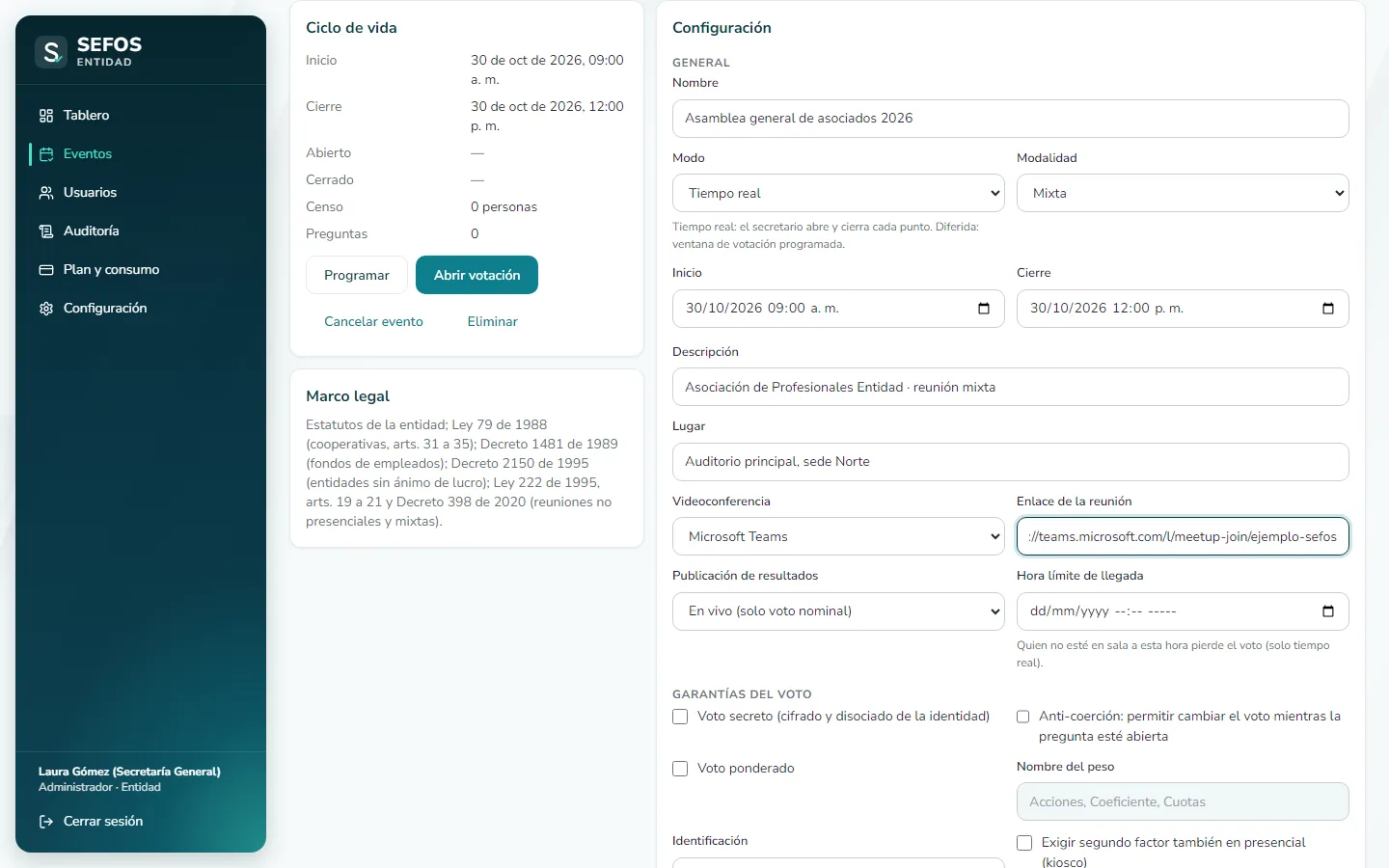Check the Voto ponderado option

coord(680,769)
